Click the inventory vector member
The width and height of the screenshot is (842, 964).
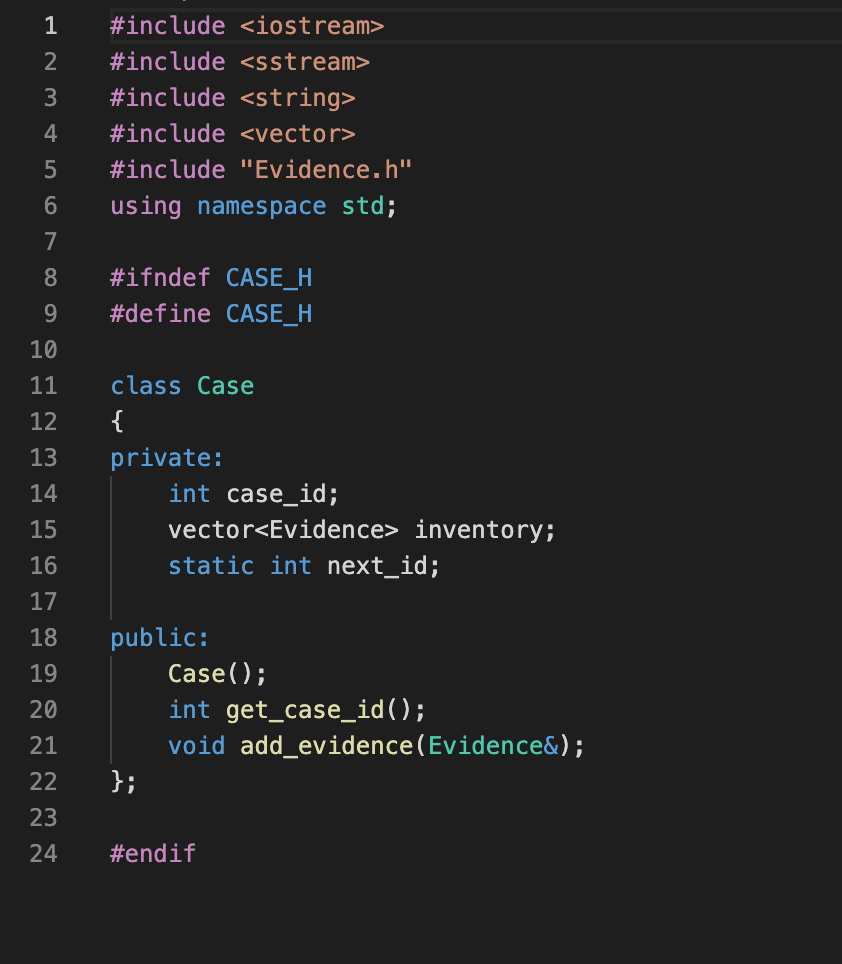[478, 530]
